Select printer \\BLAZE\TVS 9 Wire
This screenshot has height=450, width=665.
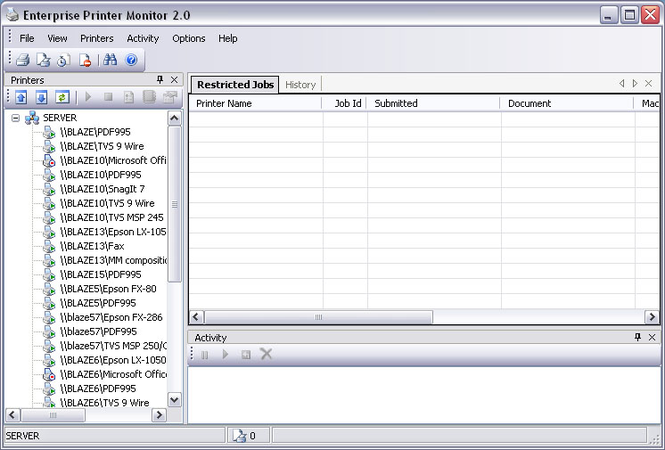pos(102,146)
